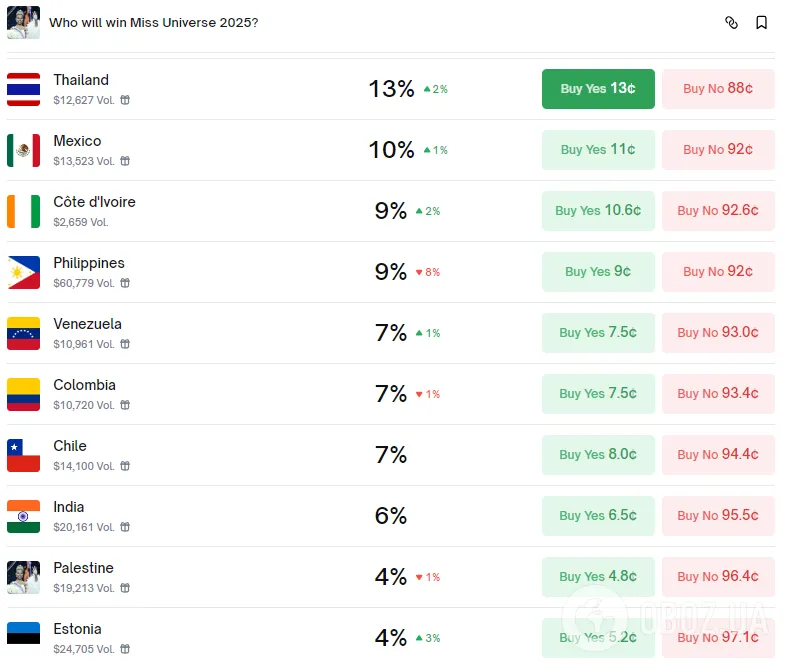Open the Estonia market name
The width and height of the screenshot is (787, 667).
pyautogui.click(x=78, y=629)
